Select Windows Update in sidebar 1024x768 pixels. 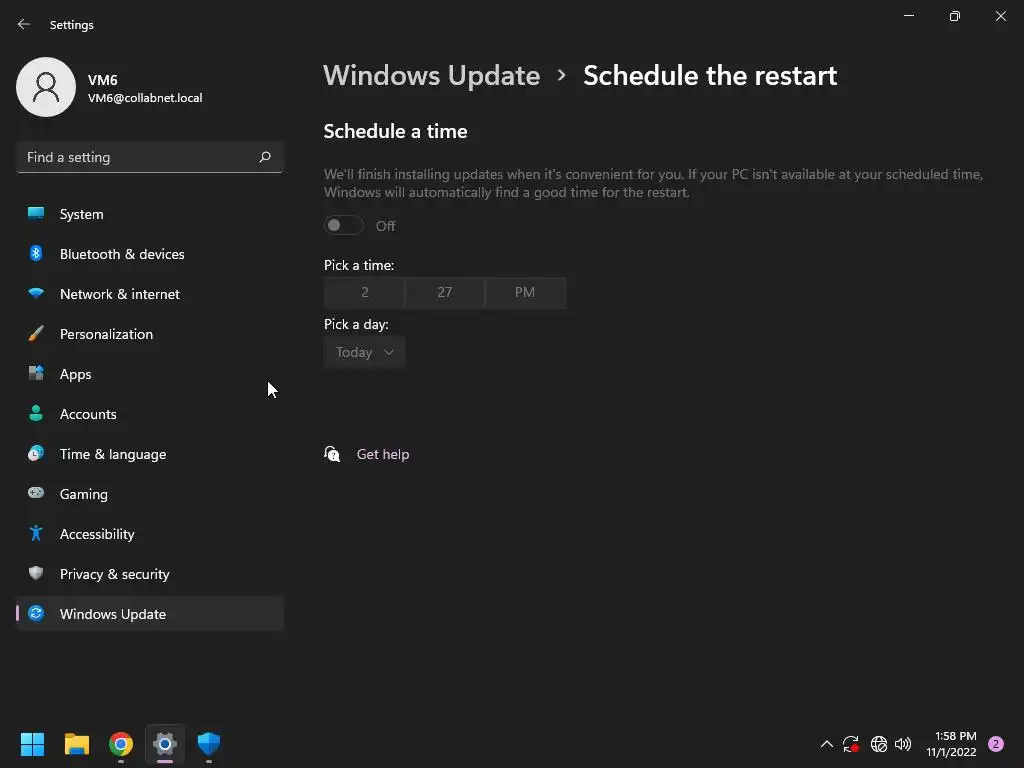150,614
